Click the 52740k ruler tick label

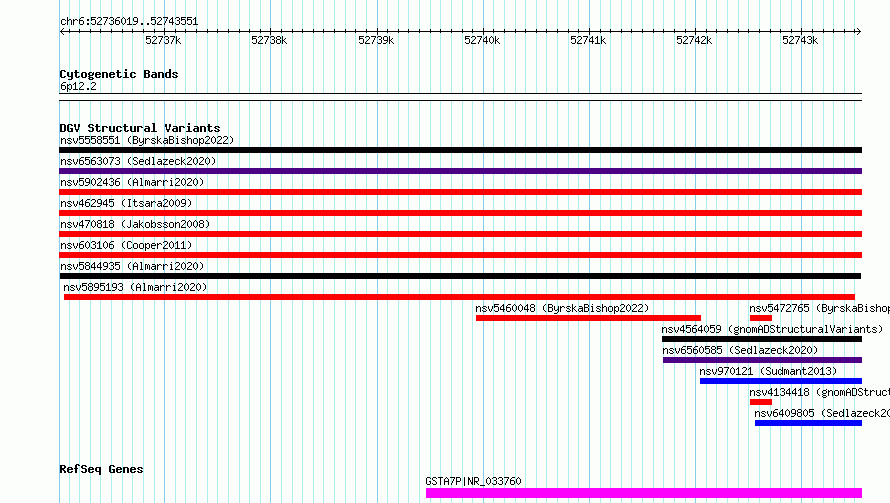coord(482,40)
